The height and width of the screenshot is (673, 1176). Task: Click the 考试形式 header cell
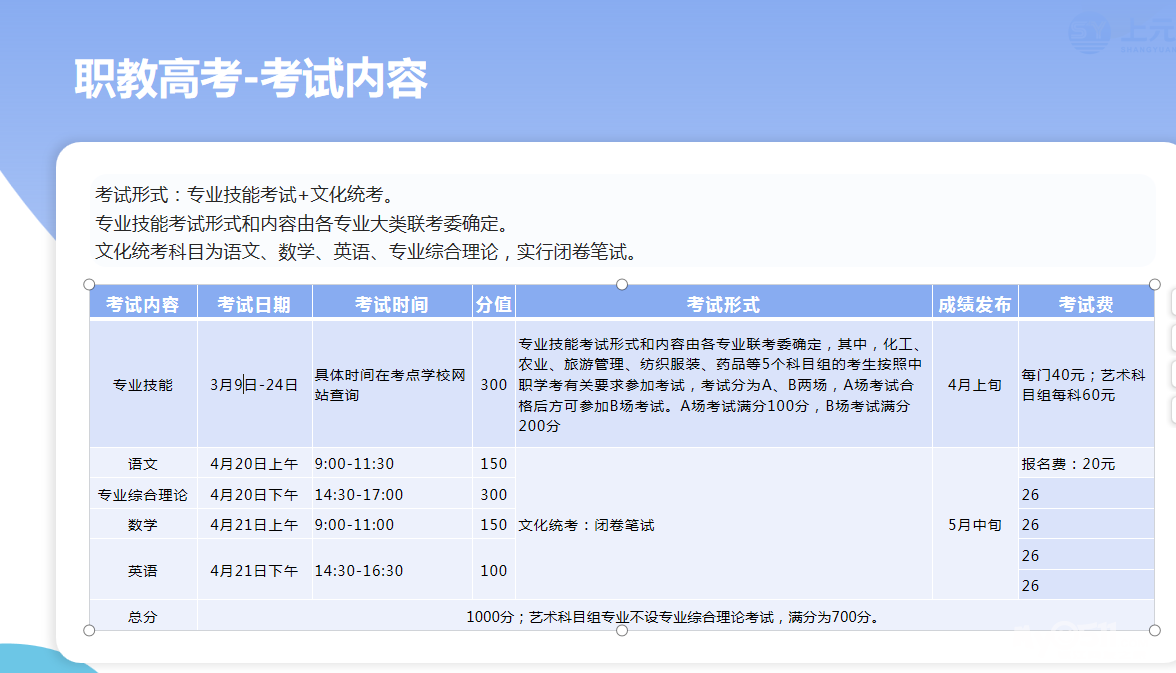pos(723,304)
